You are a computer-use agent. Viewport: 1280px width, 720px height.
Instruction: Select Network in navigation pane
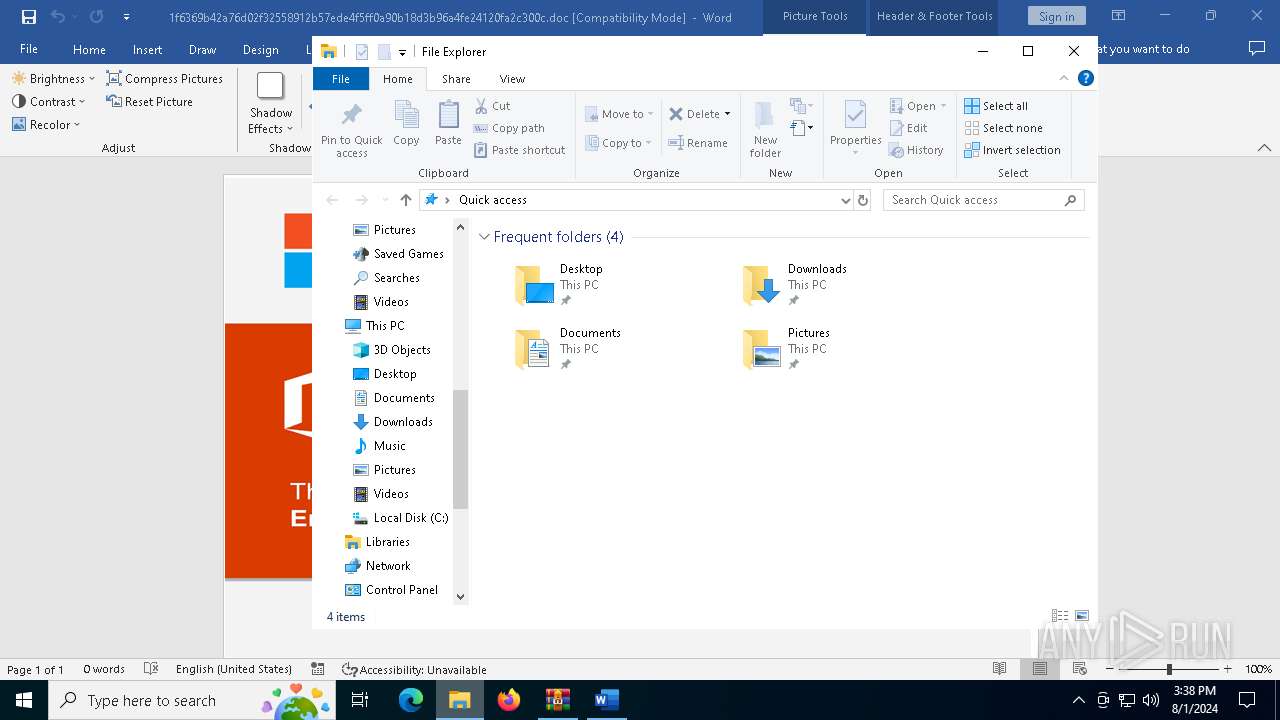[378, 566]
